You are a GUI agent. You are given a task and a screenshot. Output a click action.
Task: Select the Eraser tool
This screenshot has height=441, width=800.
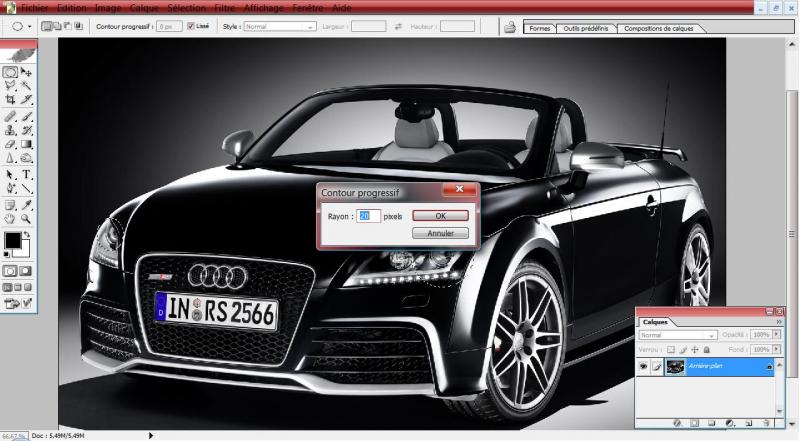pyautogui.click(x=10, y=144)
